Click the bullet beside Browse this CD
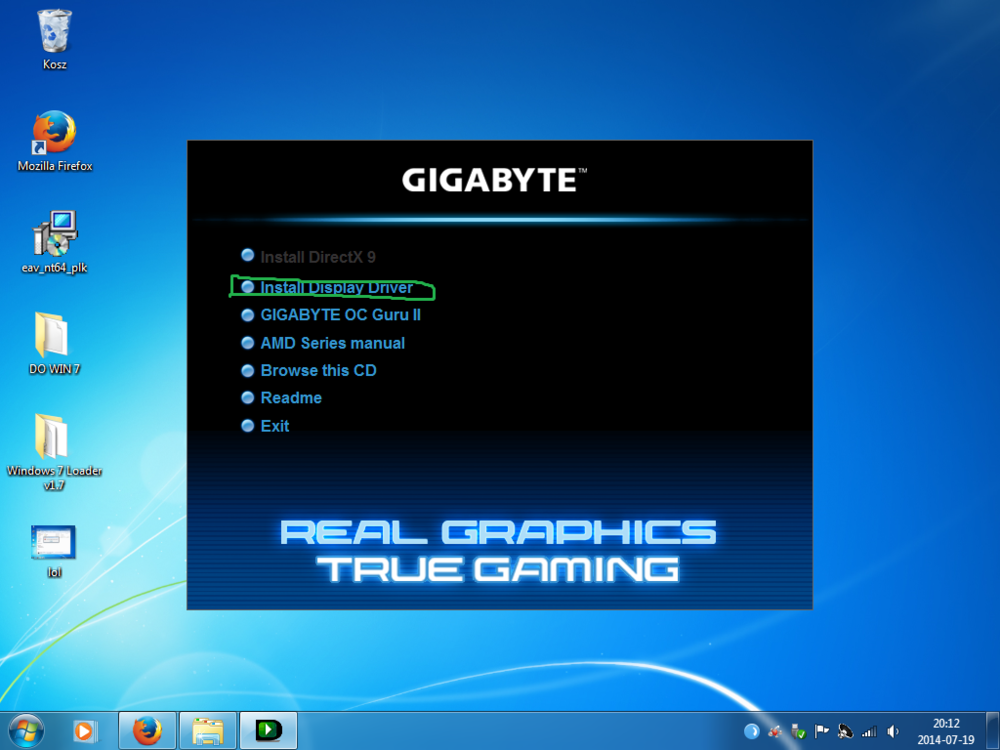Image resolution: width=1000 pixels, height=750 pixels. [x=247, y=370]
